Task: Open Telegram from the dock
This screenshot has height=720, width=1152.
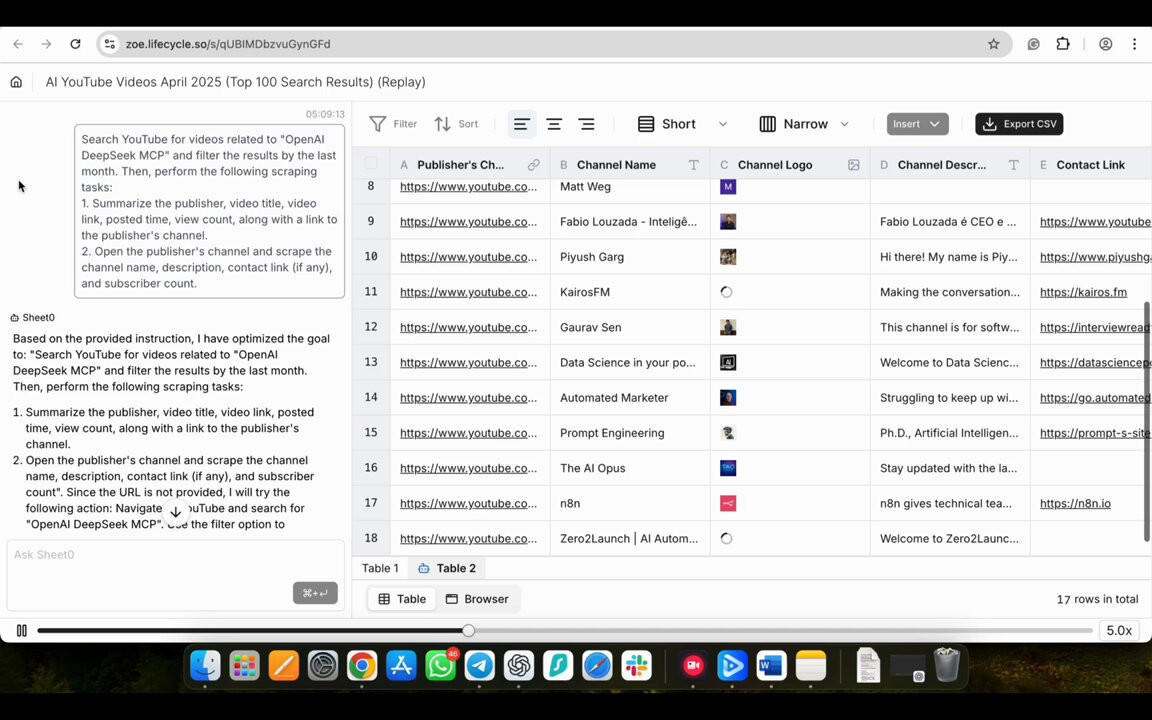Action: pos(480,666)
